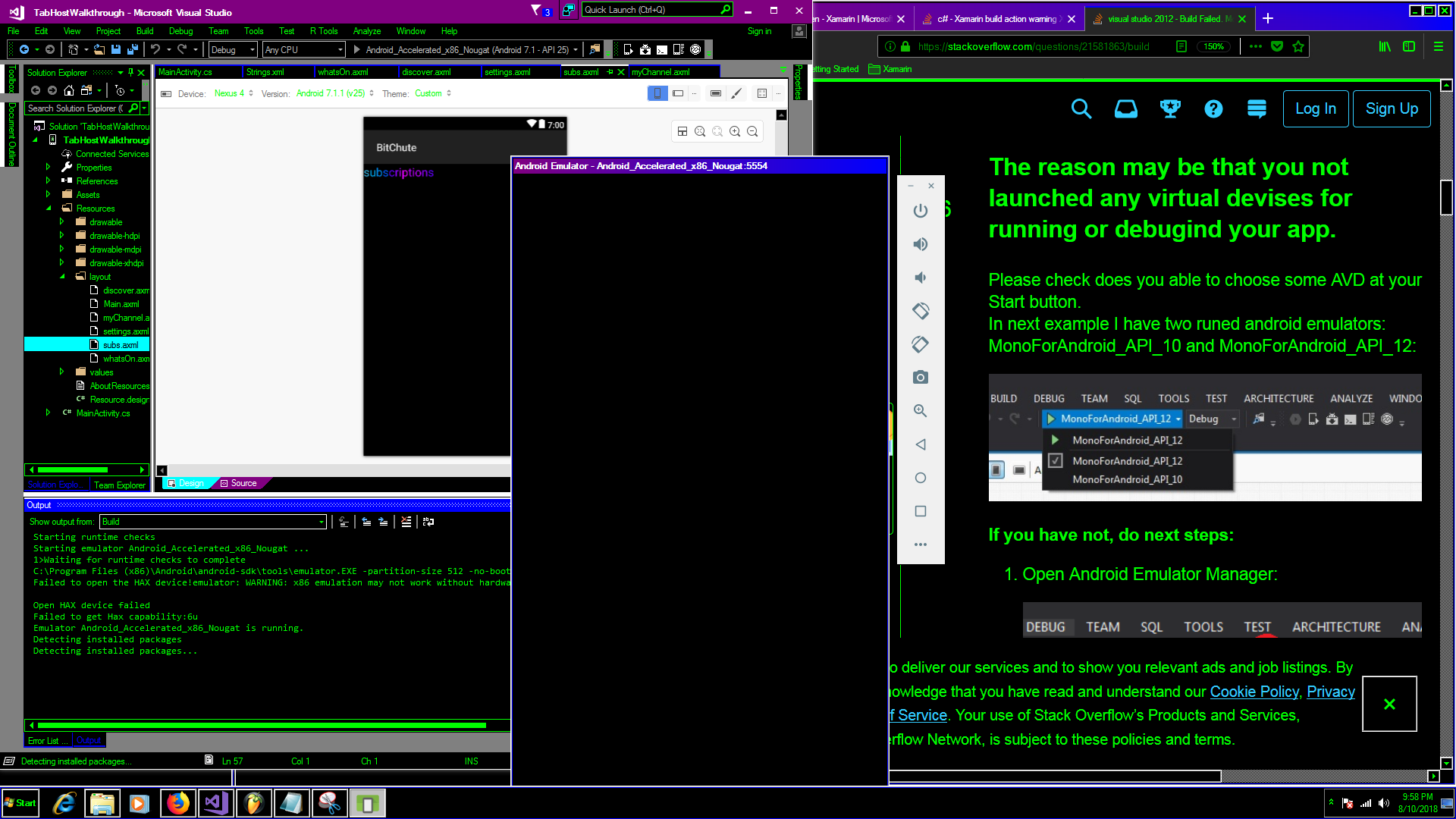This screenshot has height=819, width=1456.
Task: Open the Any CPU platform dropdown
Action: [304, 50]
